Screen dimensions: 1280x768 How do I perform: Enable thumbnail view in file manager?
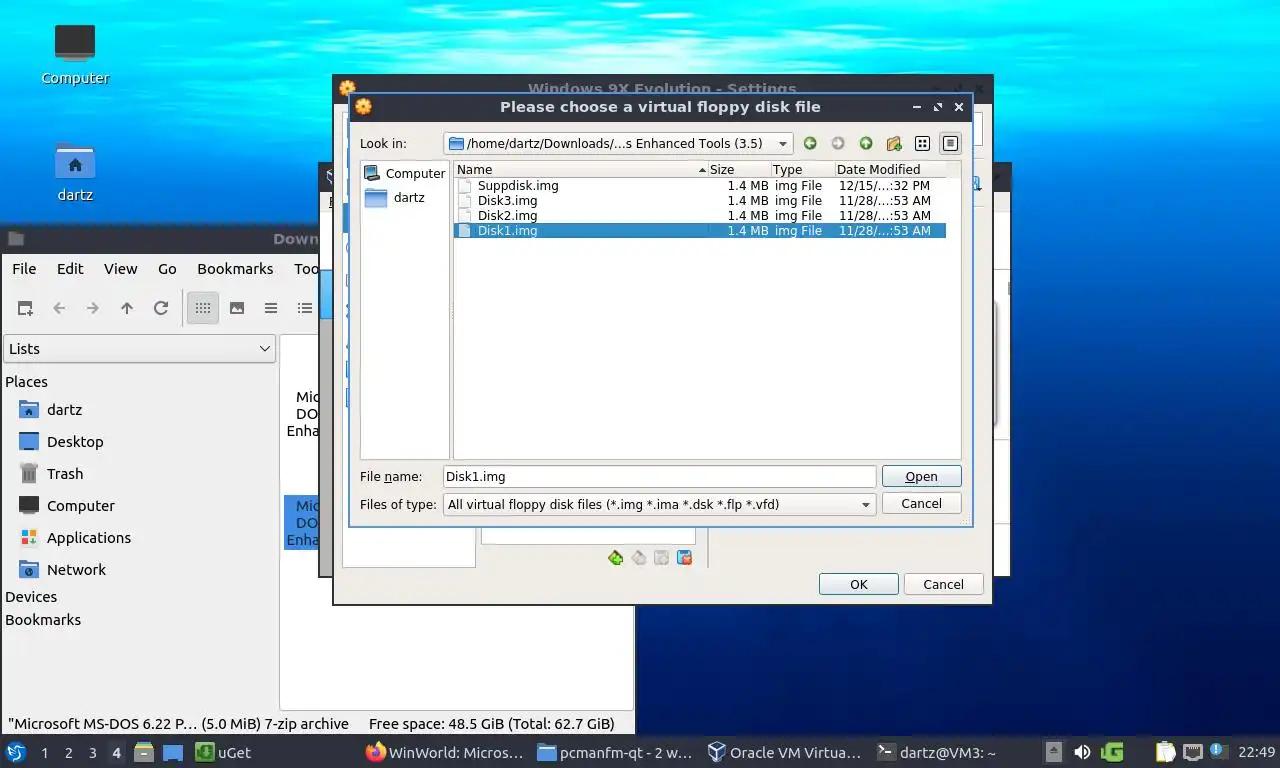237,308
